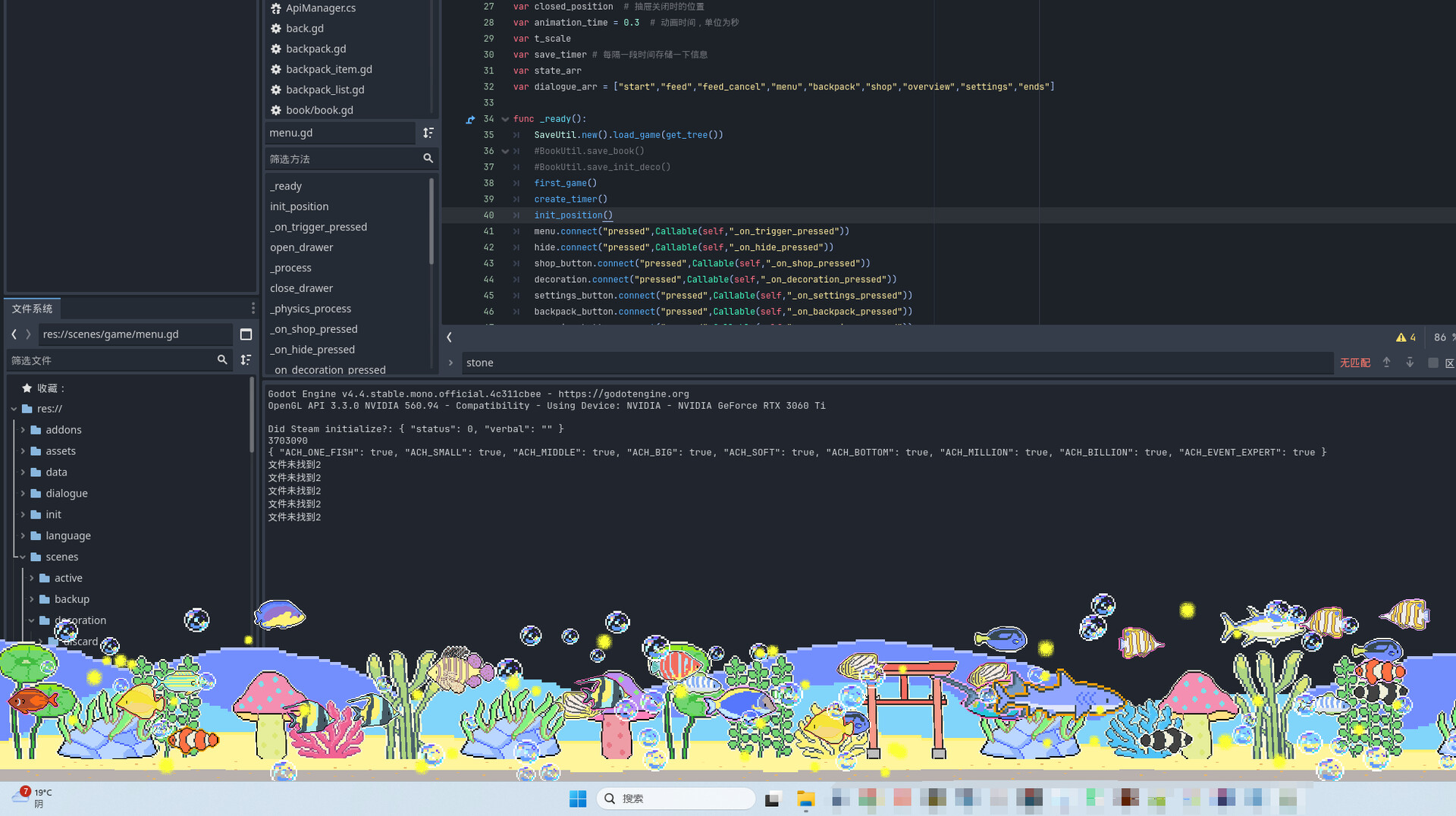Toggle FileSystem split mode square icon
1456x816 pixels.
coord(246,334)
